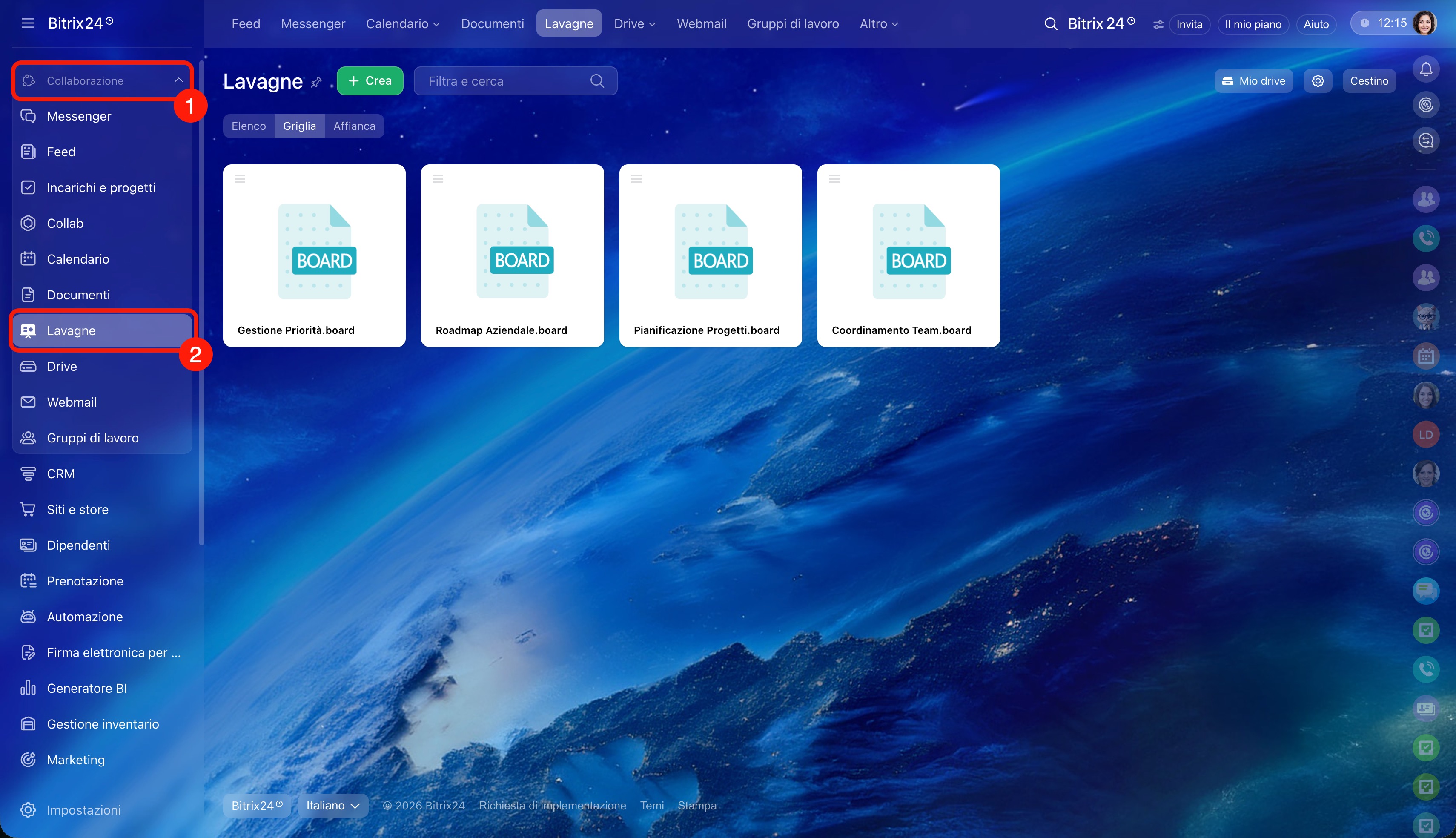Open Messenger in the left sidebar

coord(103,116)
